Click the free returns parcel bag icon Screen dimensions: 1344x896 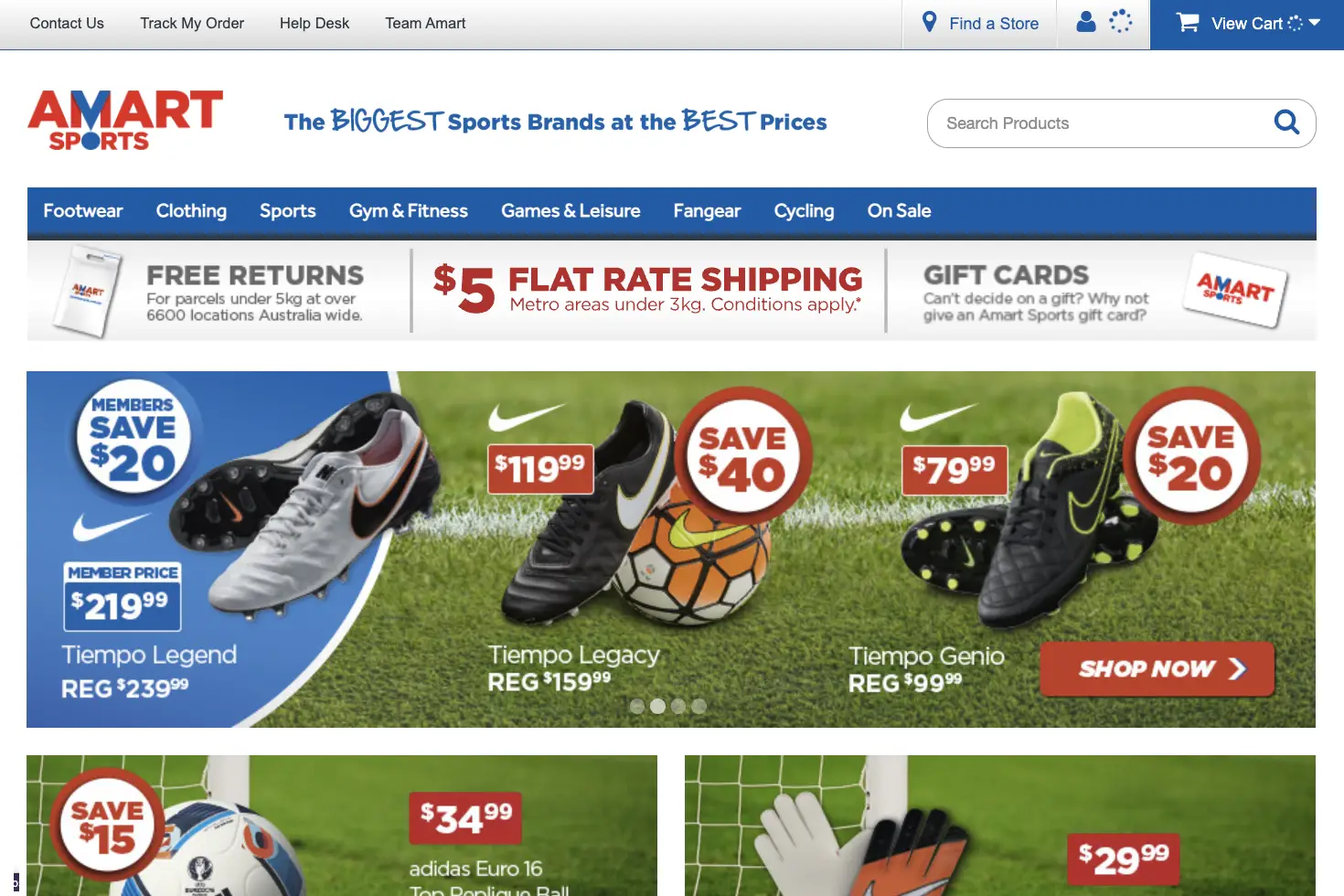[x=88, y=292]
